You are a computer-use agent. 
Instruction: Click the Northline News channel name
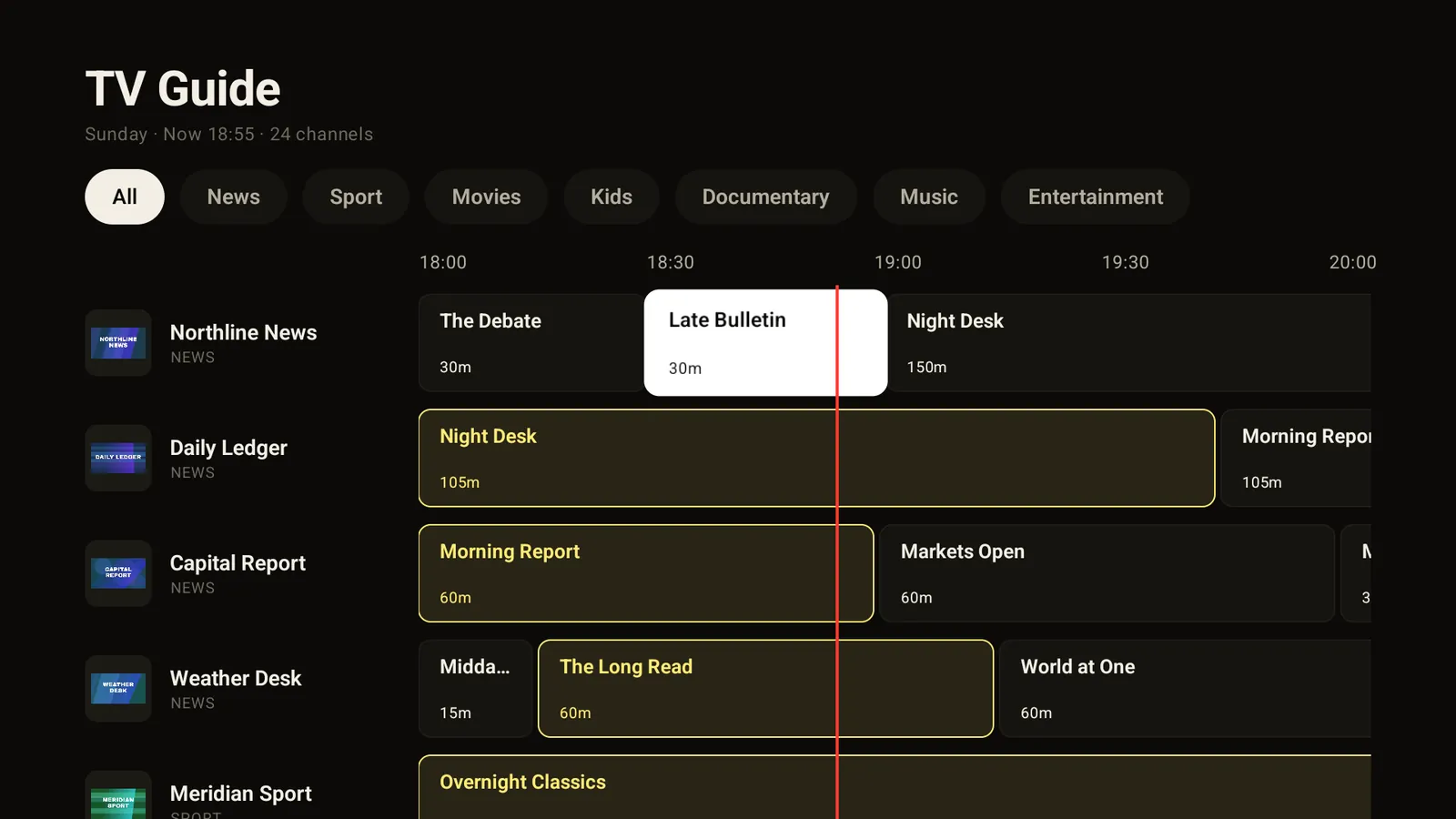243,332
